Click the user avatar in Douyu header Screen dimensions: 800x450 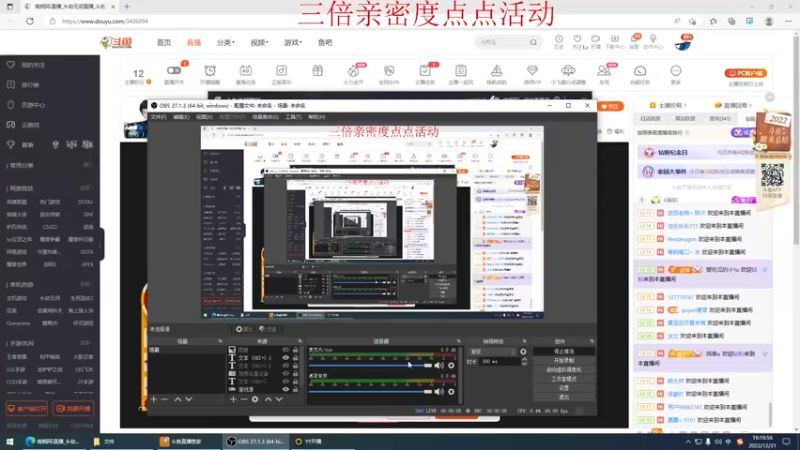tap(683, 43)
